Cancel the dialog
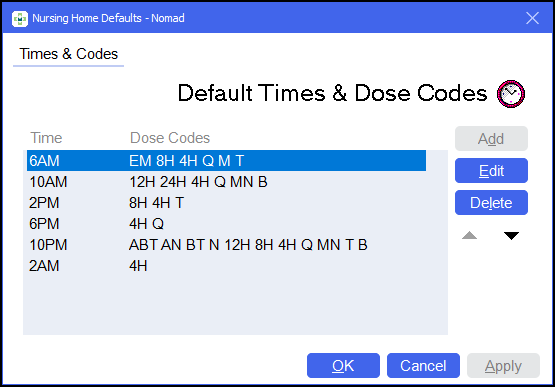The image size is (555, 387). tap(423, 365)
